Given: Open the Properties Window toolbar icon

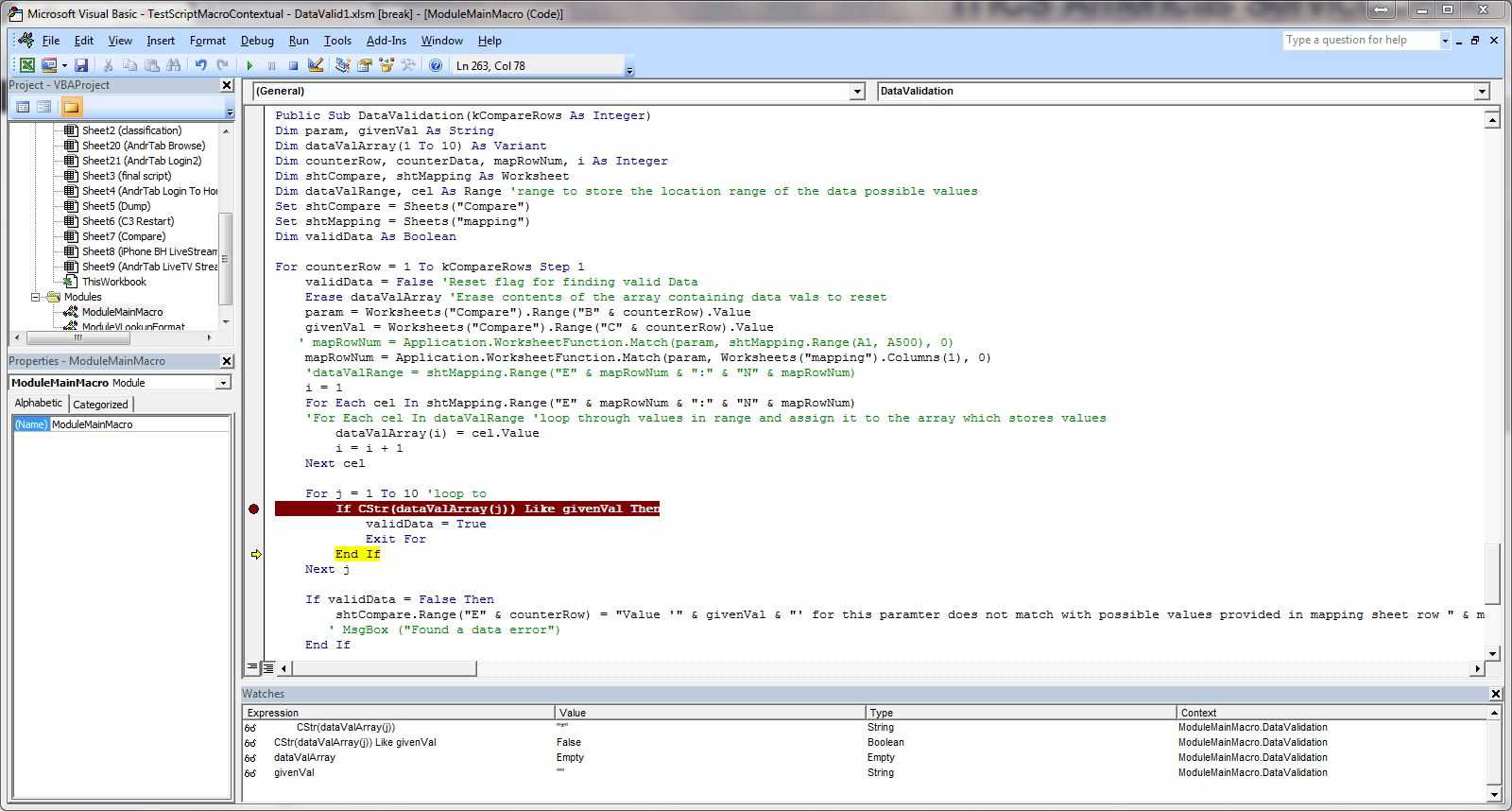Looking at the screenshot, I should [x=364, y=65].
